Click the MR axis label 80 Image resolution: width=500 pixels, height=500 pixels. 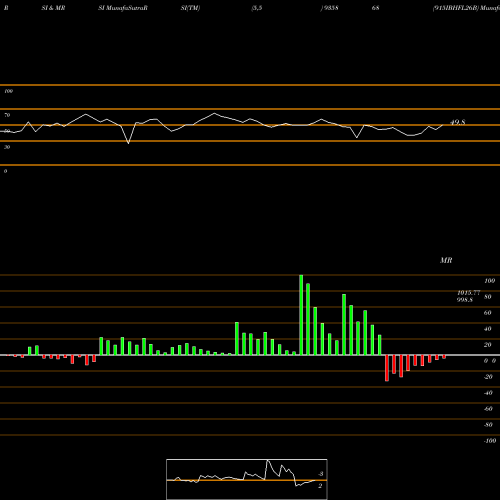pyautogui.click(x=487, y=297)
